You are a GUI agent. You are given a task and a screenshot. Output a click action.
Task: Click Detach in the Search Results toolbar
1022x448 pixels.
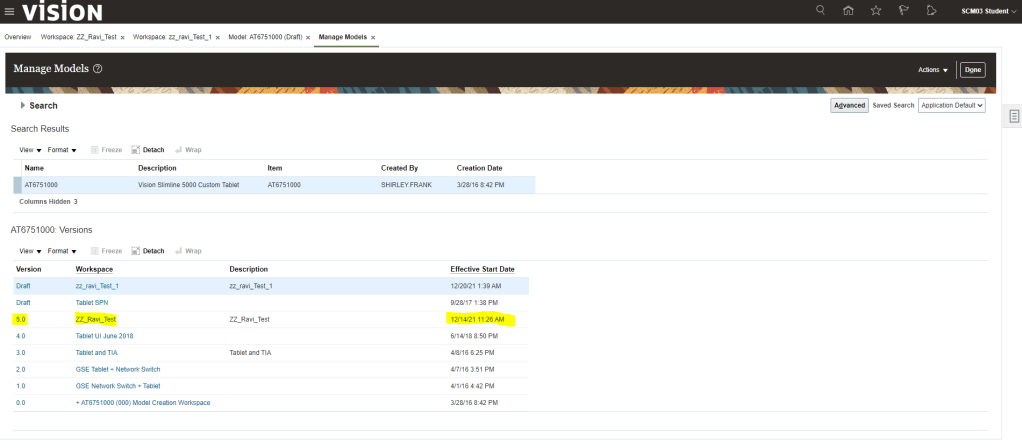(x=148, y=150)
